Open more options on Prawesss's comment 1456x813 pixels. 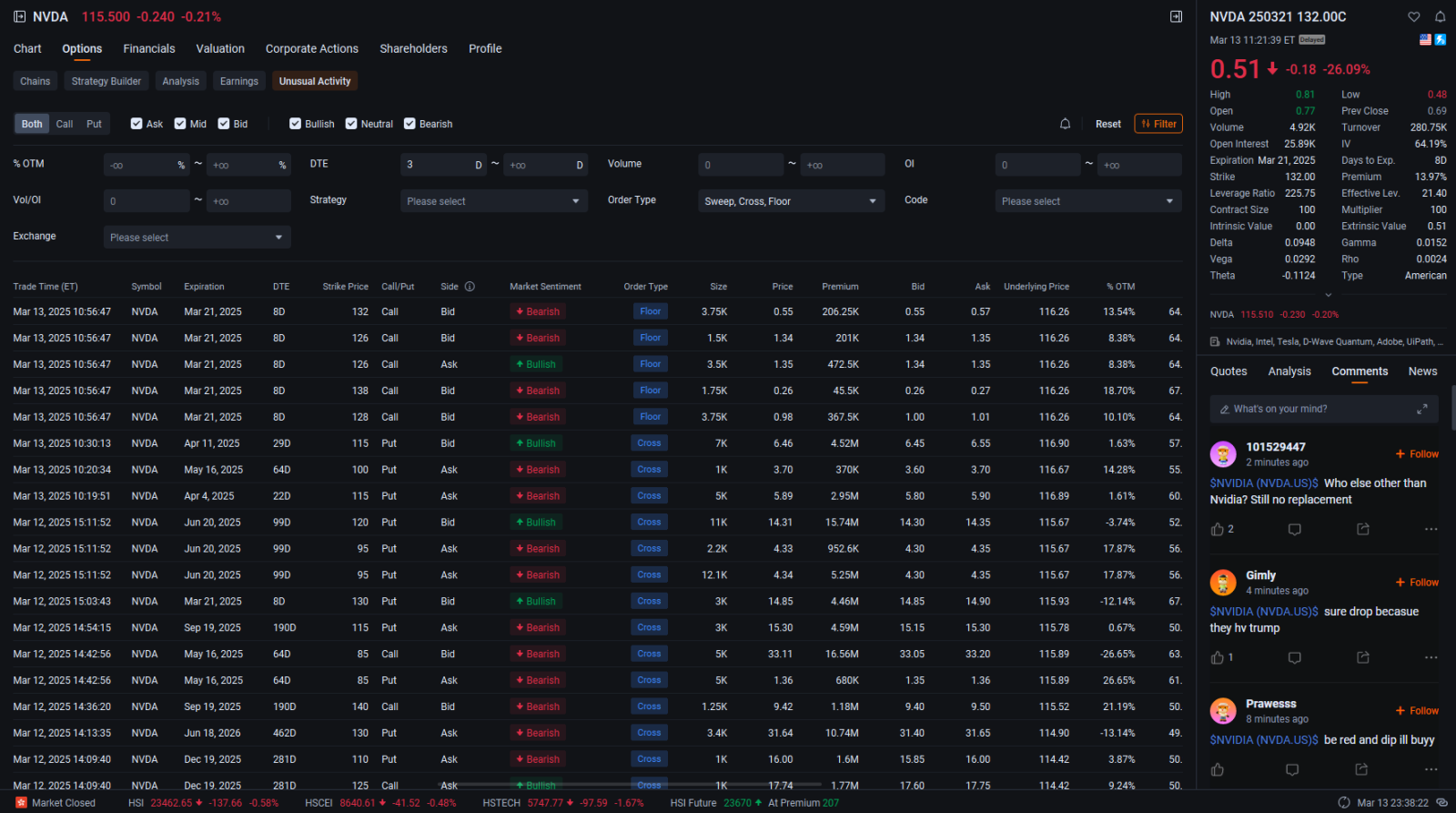(1431, 770)
